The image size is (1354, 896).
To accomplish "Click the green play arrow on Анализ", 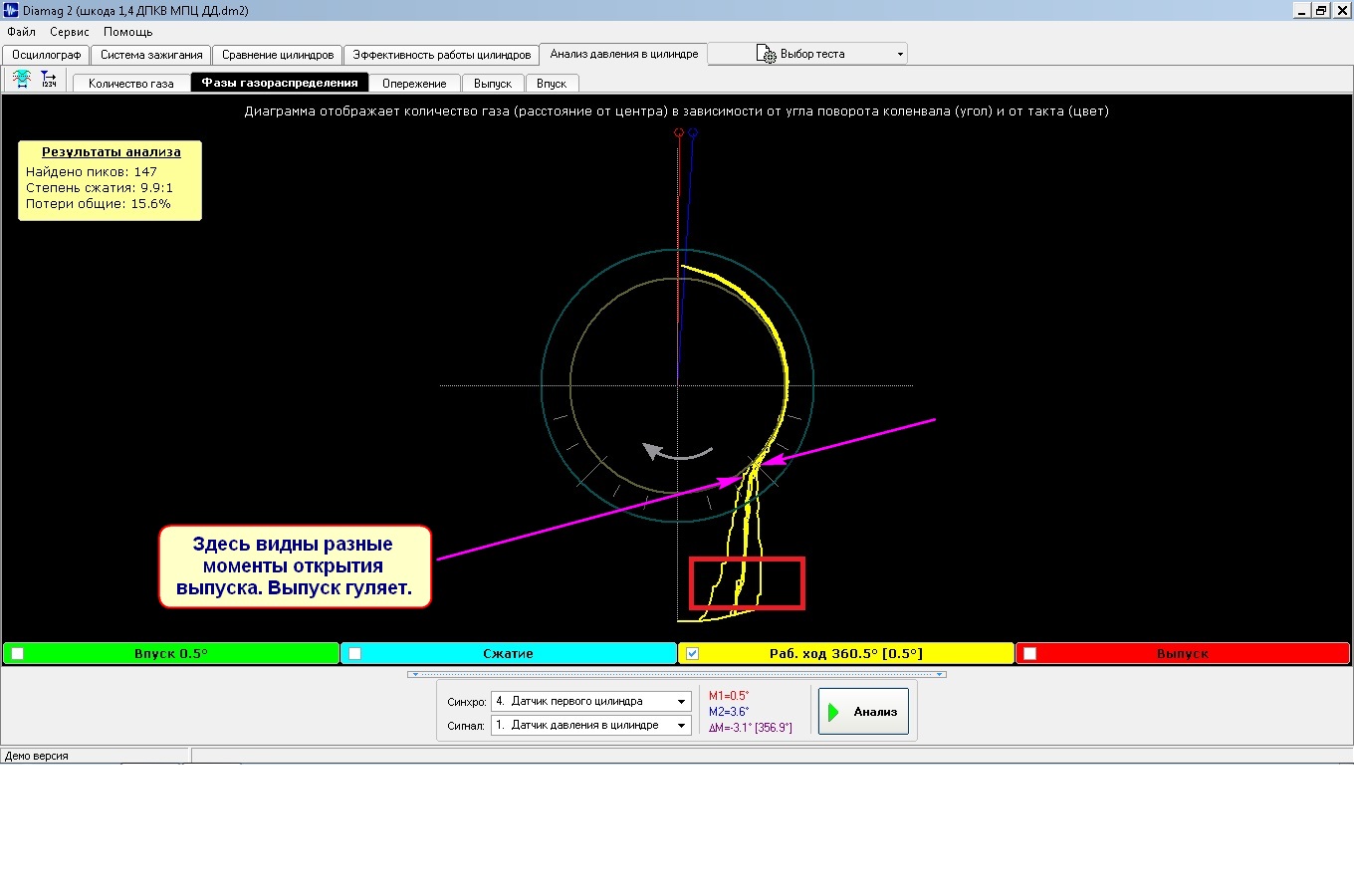I will click(834, 712).
